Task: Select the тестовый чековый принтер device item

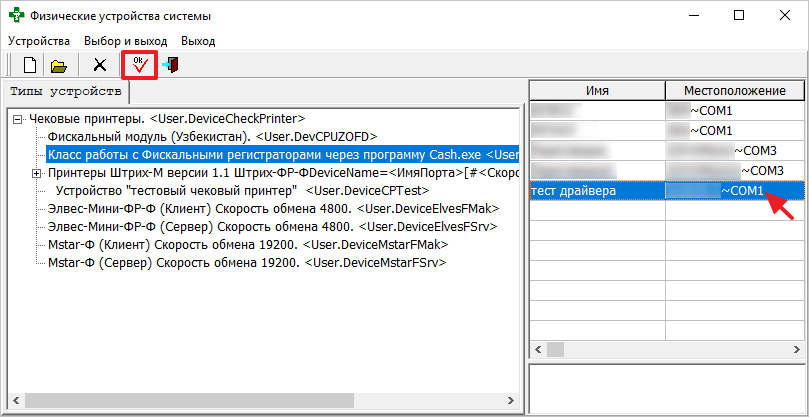Action: pos(242,191)
